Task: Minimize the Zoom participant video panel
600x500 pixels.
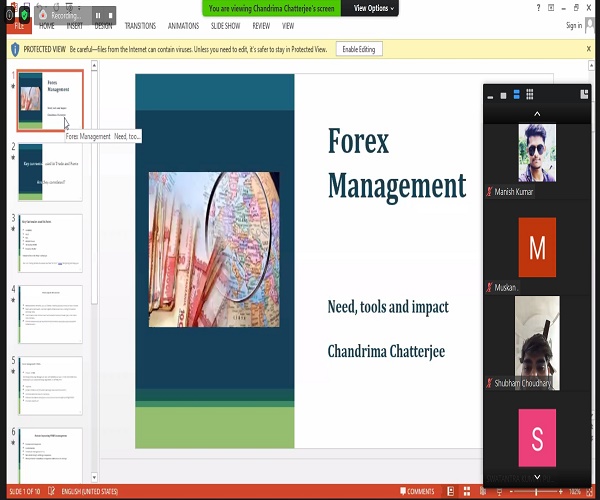Action: click(x=490, y=96)
